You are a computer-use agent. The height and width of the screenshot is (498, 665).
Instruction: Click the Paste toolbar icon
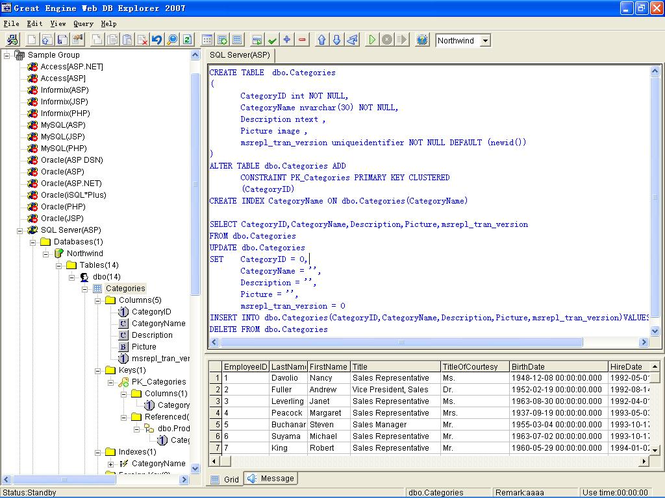(x=127, y=40)
